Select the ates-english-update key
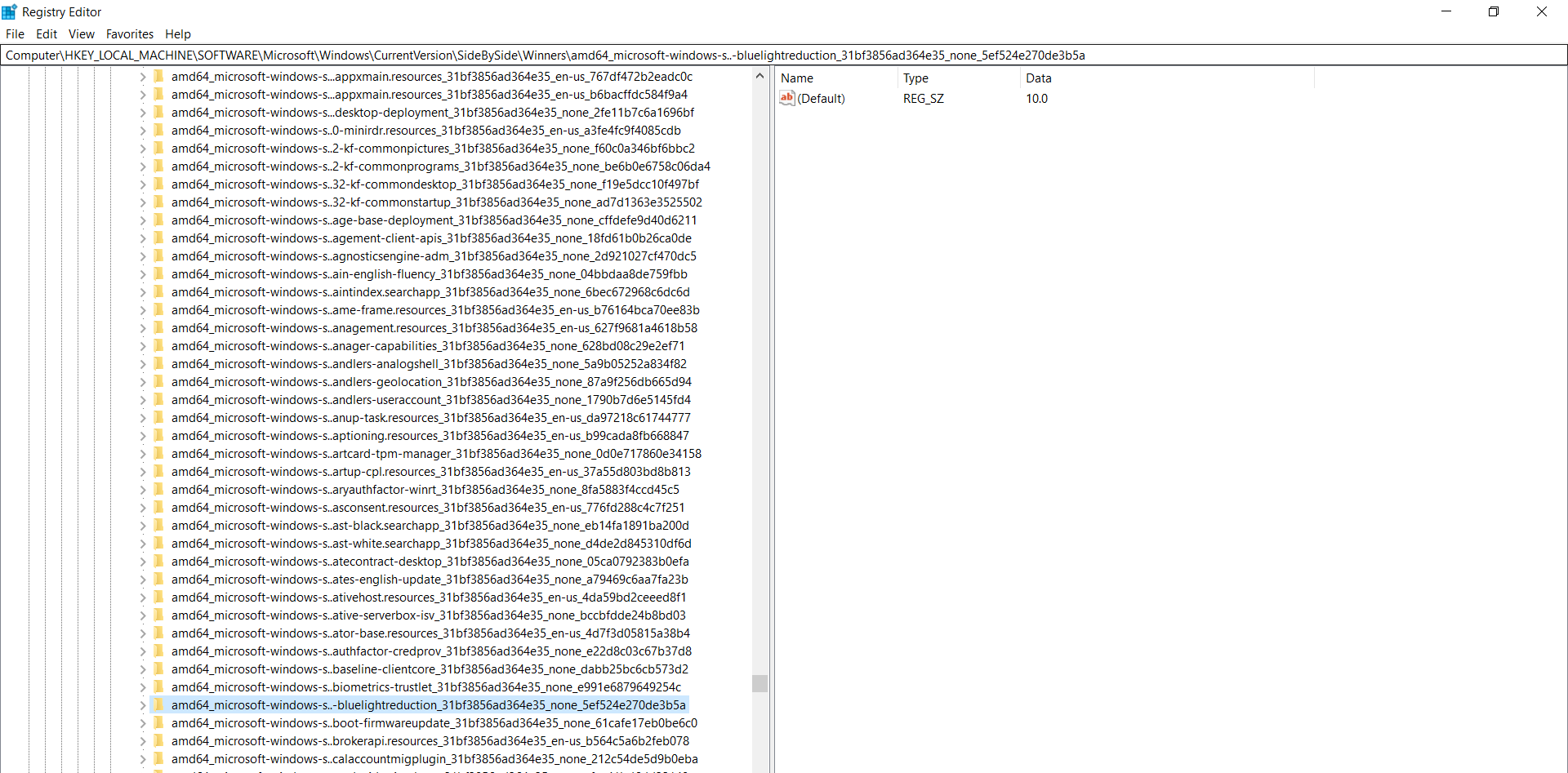This screenshot has width=1568, height=773. tap(430, 580)
